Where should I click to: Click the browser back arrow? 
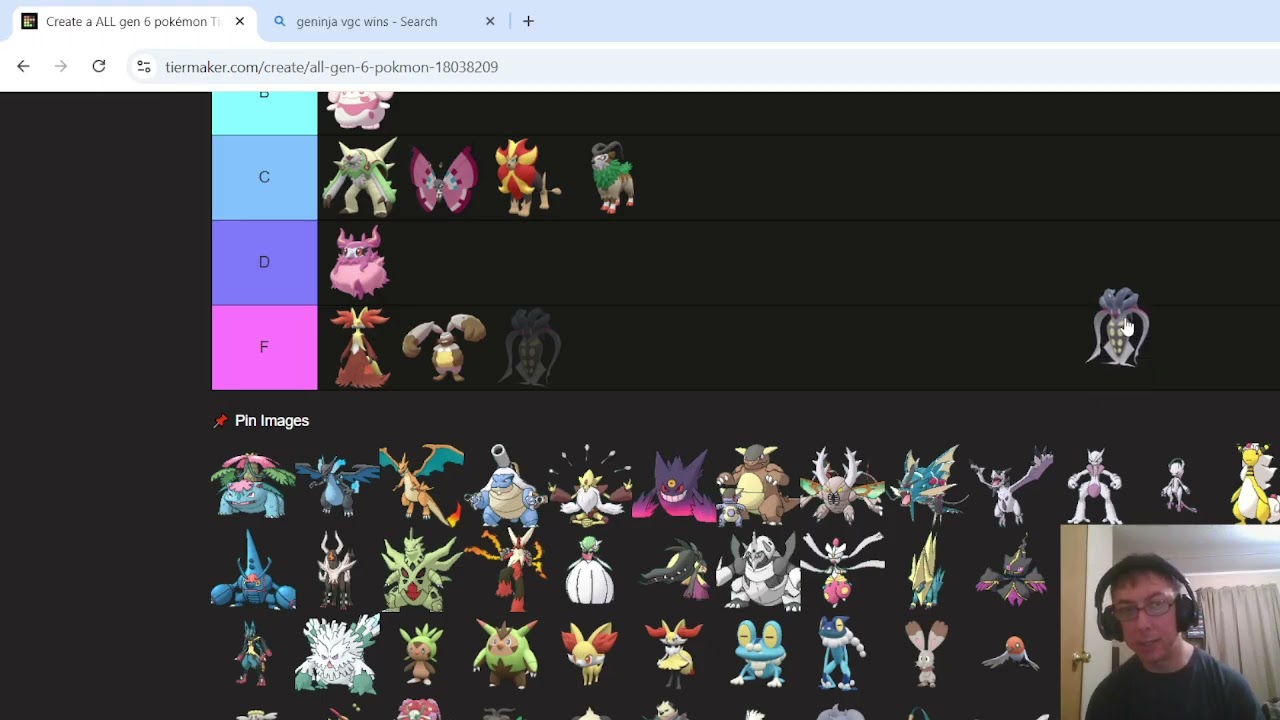click(23, 67)
